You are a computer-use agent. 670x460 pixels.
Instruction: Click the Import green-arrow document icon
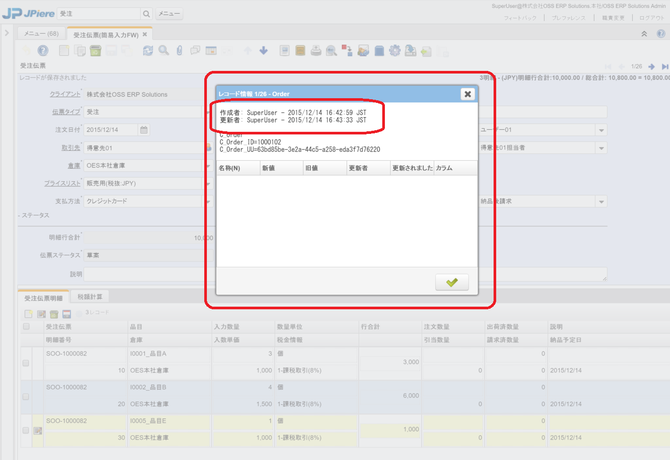(x=426, y=51)
